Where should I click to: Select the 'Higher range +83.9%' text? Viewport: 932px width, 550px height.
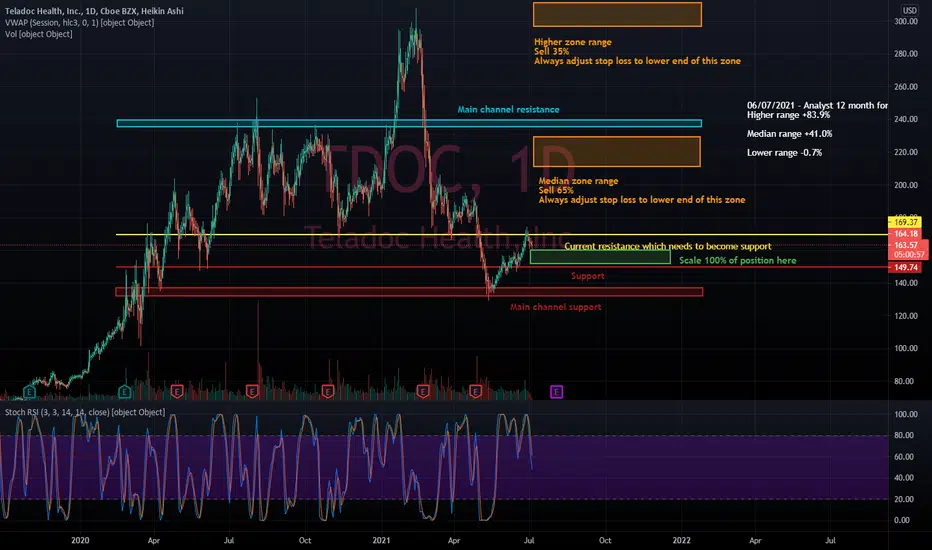pos(788,115)
